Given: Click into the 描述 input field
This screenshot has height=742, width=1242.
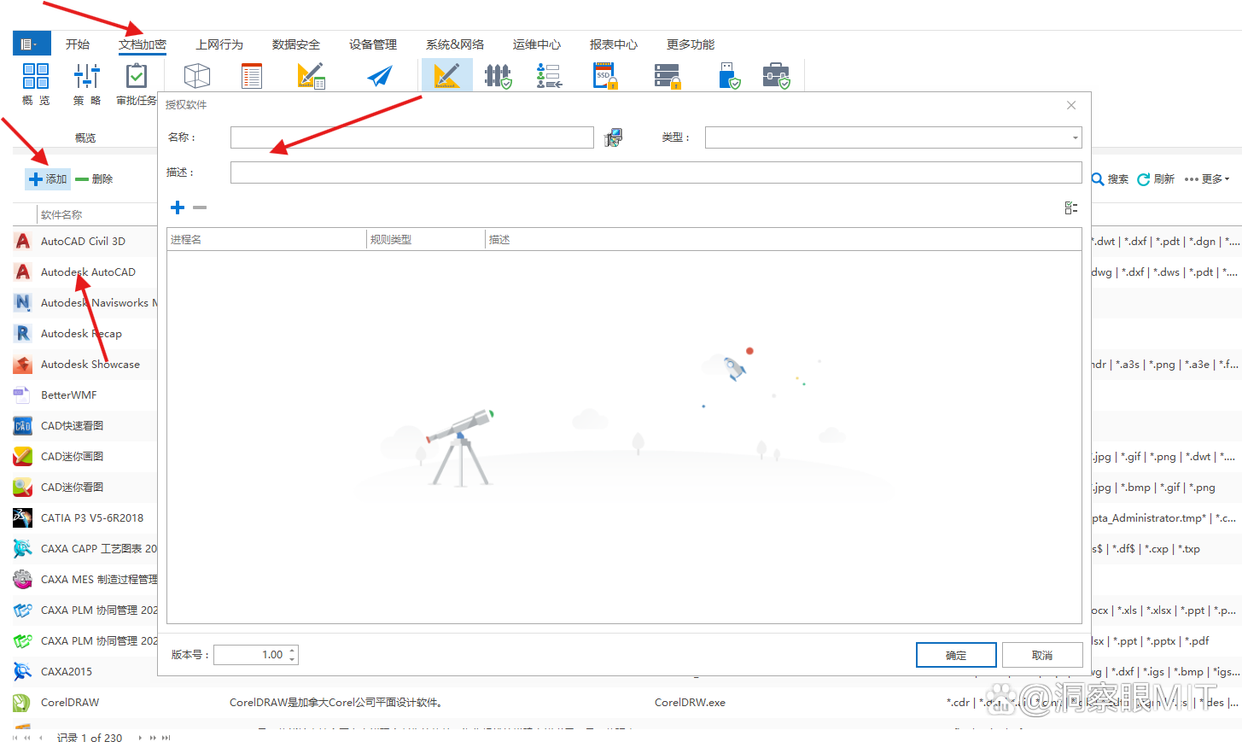Looking at the screenshot, I should tap(655, 173).
